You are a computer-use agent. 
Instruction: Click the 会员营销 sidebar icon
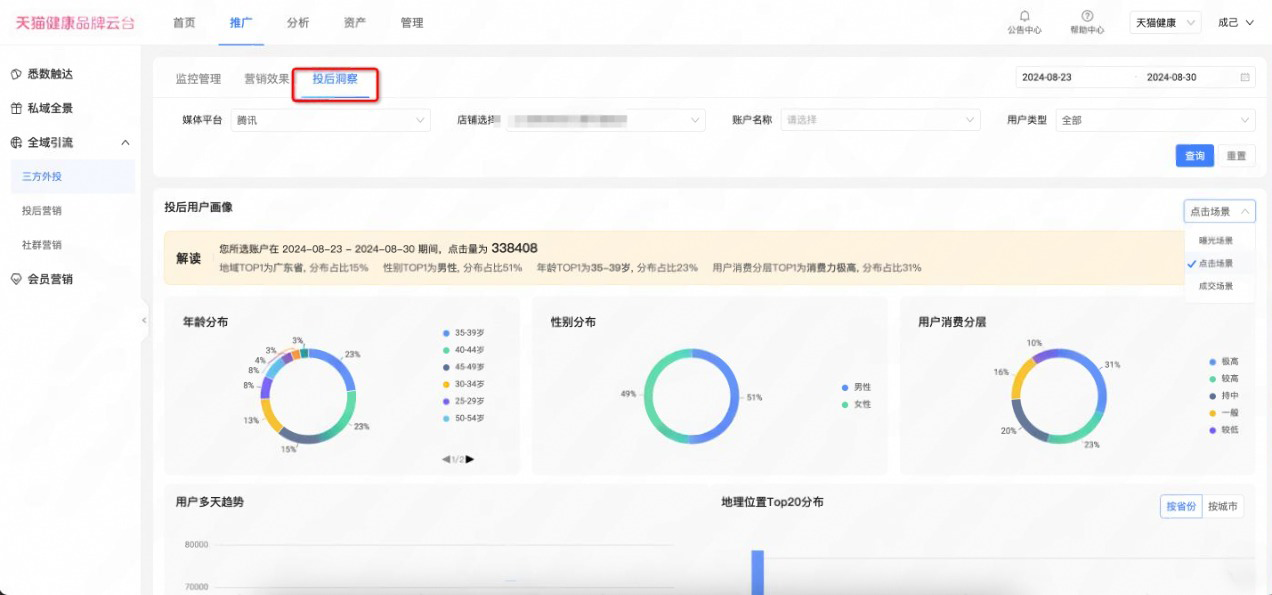tap(16, 279)
